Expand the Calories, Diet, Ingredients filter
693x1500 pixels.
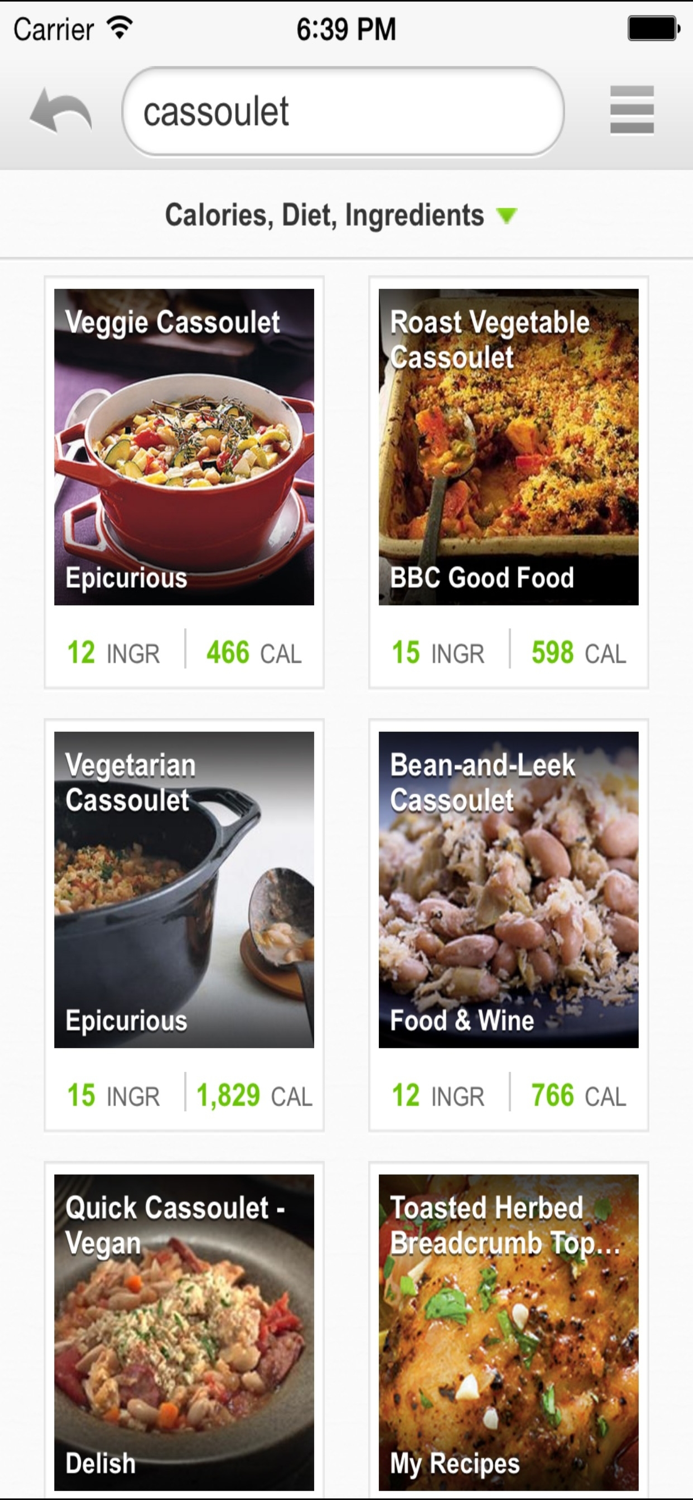[x=325, y=215]
